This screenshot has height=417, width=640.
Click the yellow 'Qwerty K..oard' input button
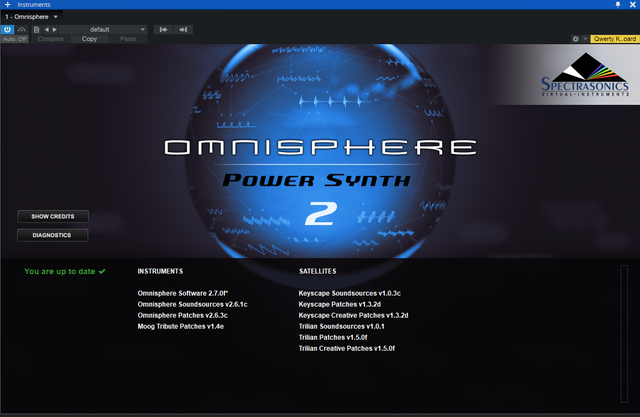click(615, 39)
